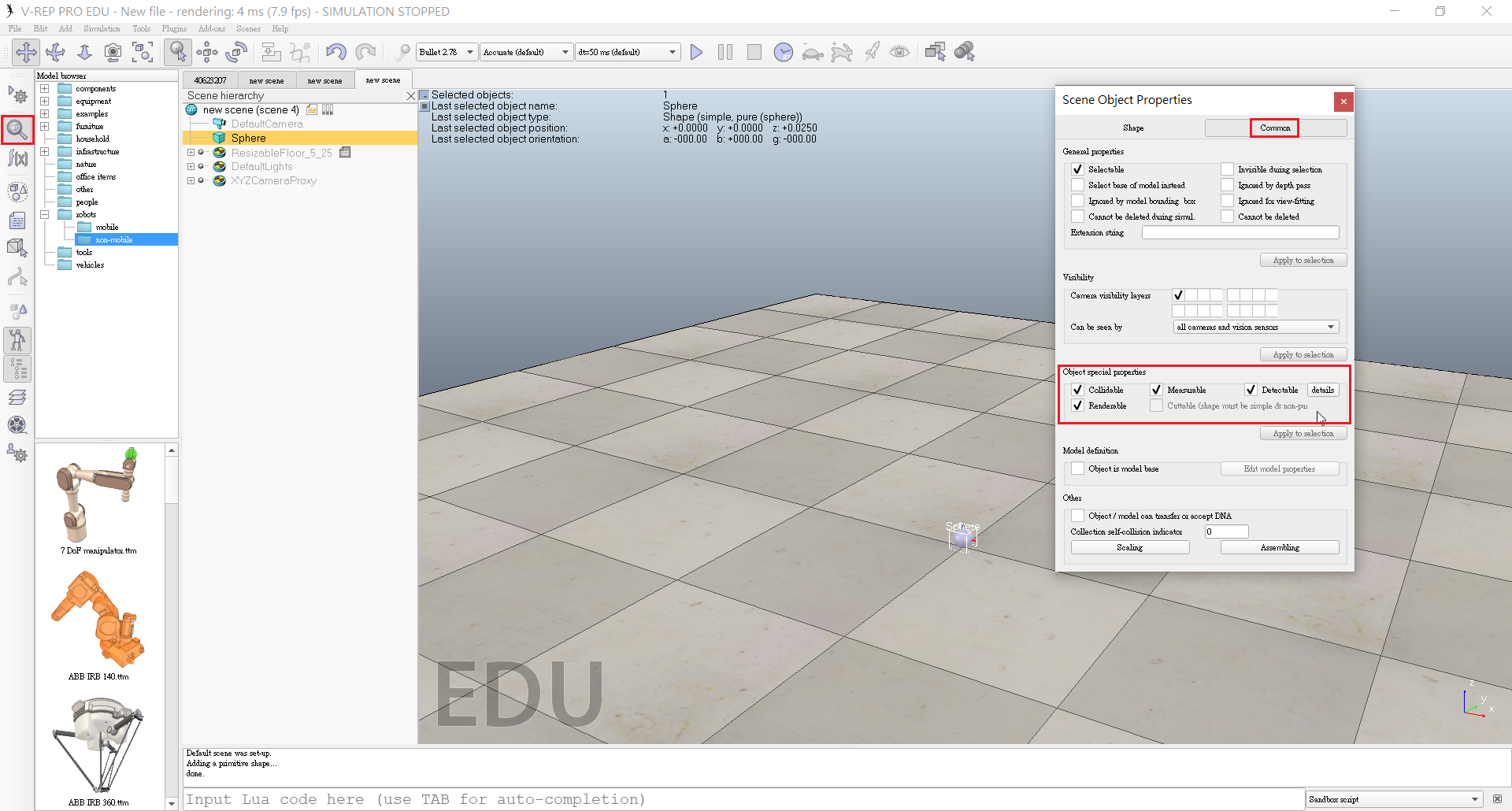Click the undo arrow icon

tap(335, 52)
